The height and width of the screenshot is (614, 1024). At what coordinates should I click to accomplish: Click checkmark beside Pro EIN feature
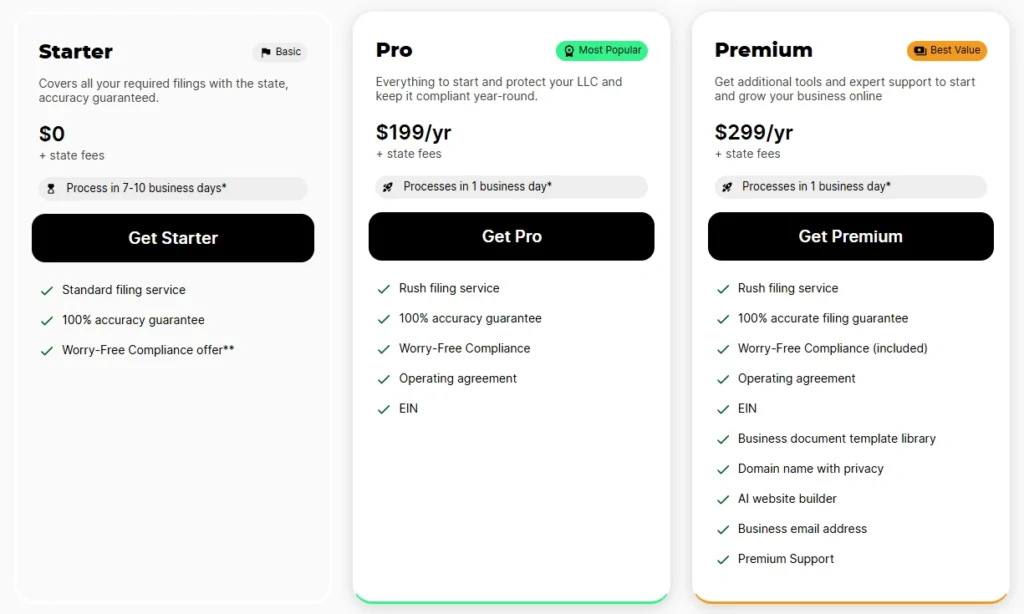pos(383,410)
